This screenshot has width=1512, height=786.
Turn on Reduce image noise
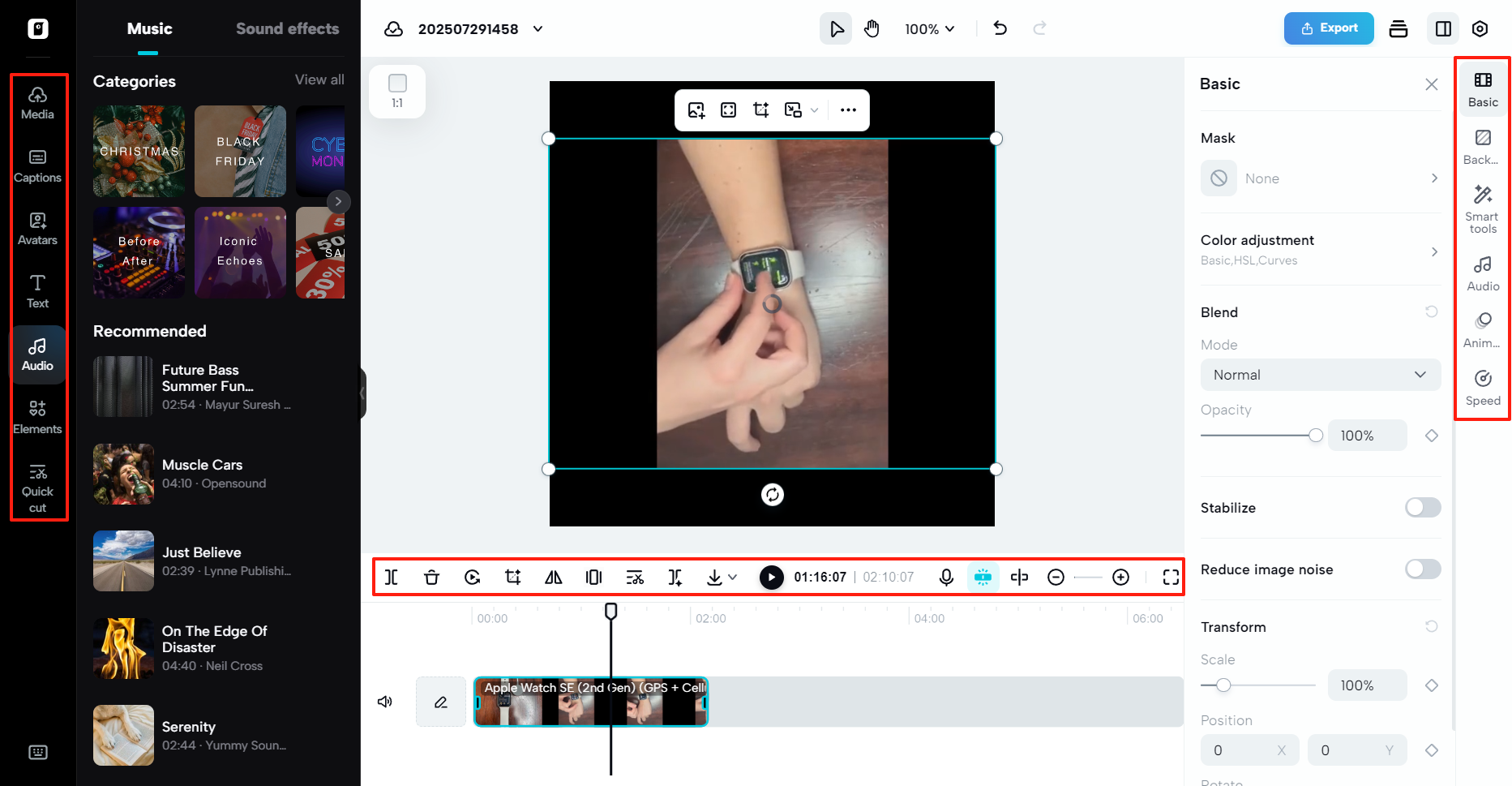click(x=1422, y=569)
